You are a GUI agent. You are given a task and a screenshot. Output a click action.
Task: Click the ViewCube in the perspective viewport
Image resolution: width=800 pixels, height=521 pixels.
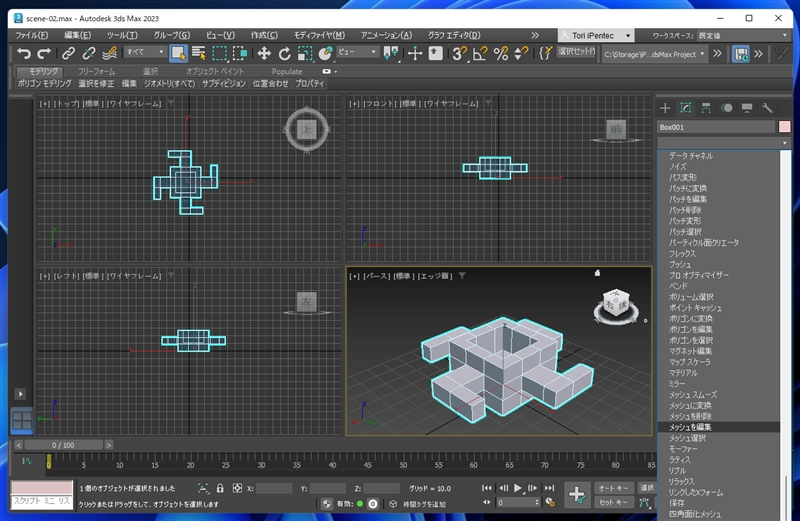[616, 305]
